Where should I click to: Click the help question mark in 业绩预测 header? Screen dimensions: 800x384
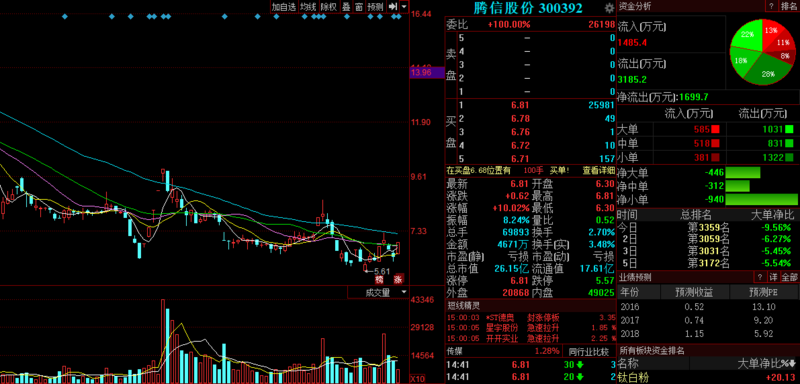[760, 277]
